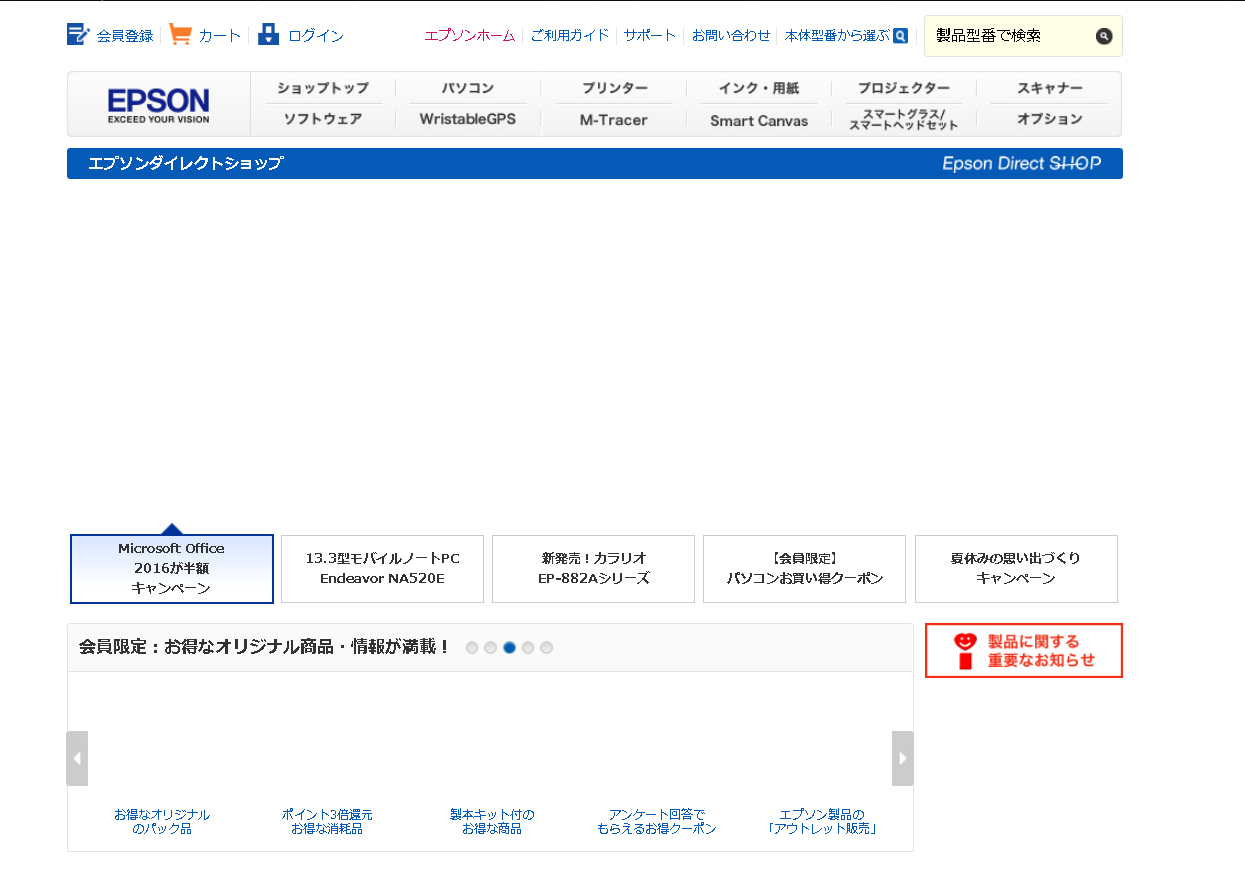1245x870 pixels.
Task: Open the プリンター category menu
Action: [612, 88]
